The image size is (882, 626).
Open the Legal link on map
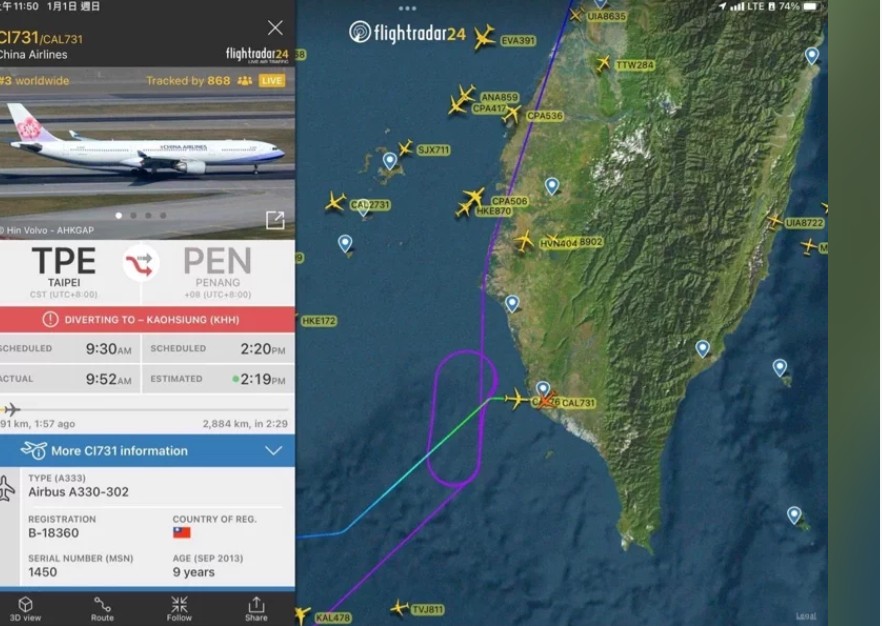(806, 616)
